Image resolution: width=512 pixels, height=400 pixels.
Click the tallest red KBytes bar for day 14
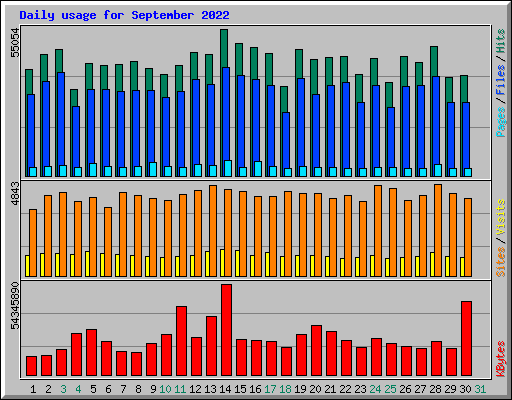point(226,330)
